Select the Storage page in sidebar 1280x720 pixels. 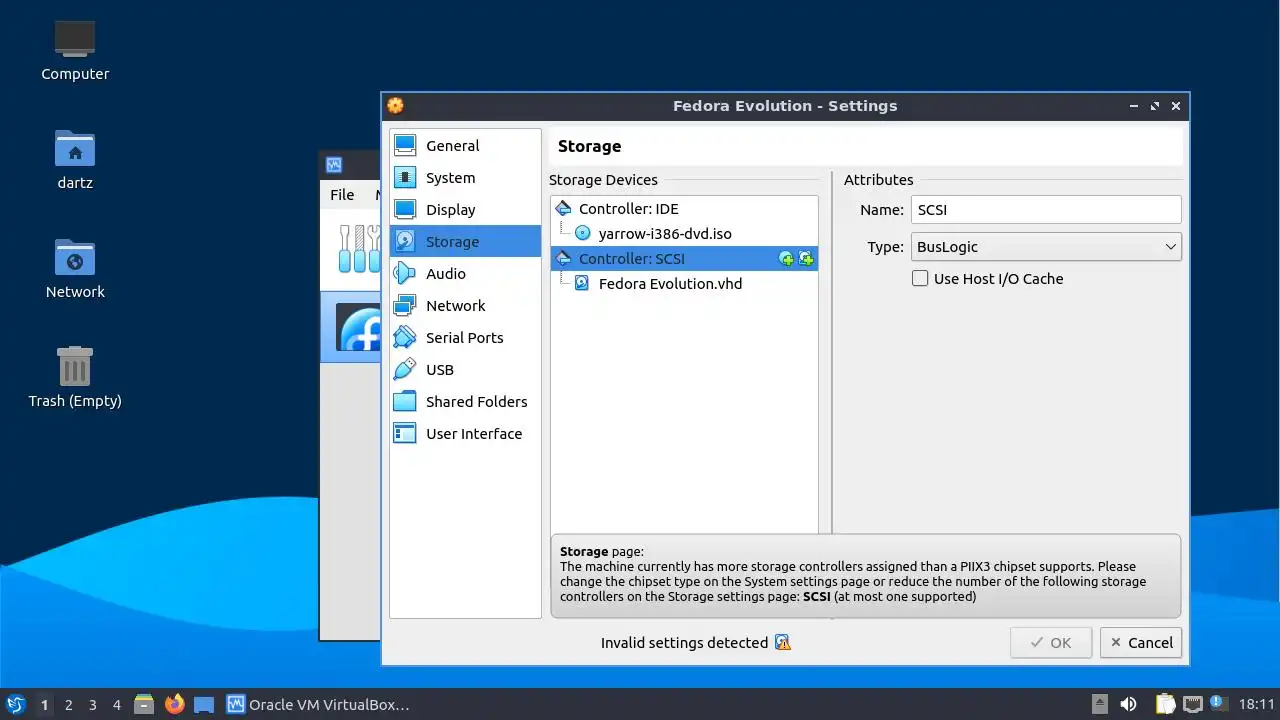point(465,242)
